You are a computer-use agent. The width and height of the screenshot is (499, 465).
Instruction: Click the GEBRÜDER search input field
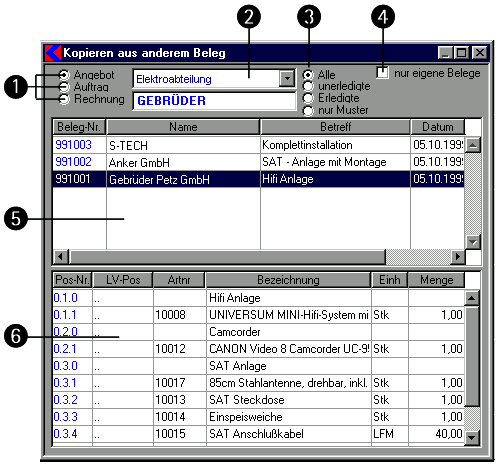[x=214, y=101]
